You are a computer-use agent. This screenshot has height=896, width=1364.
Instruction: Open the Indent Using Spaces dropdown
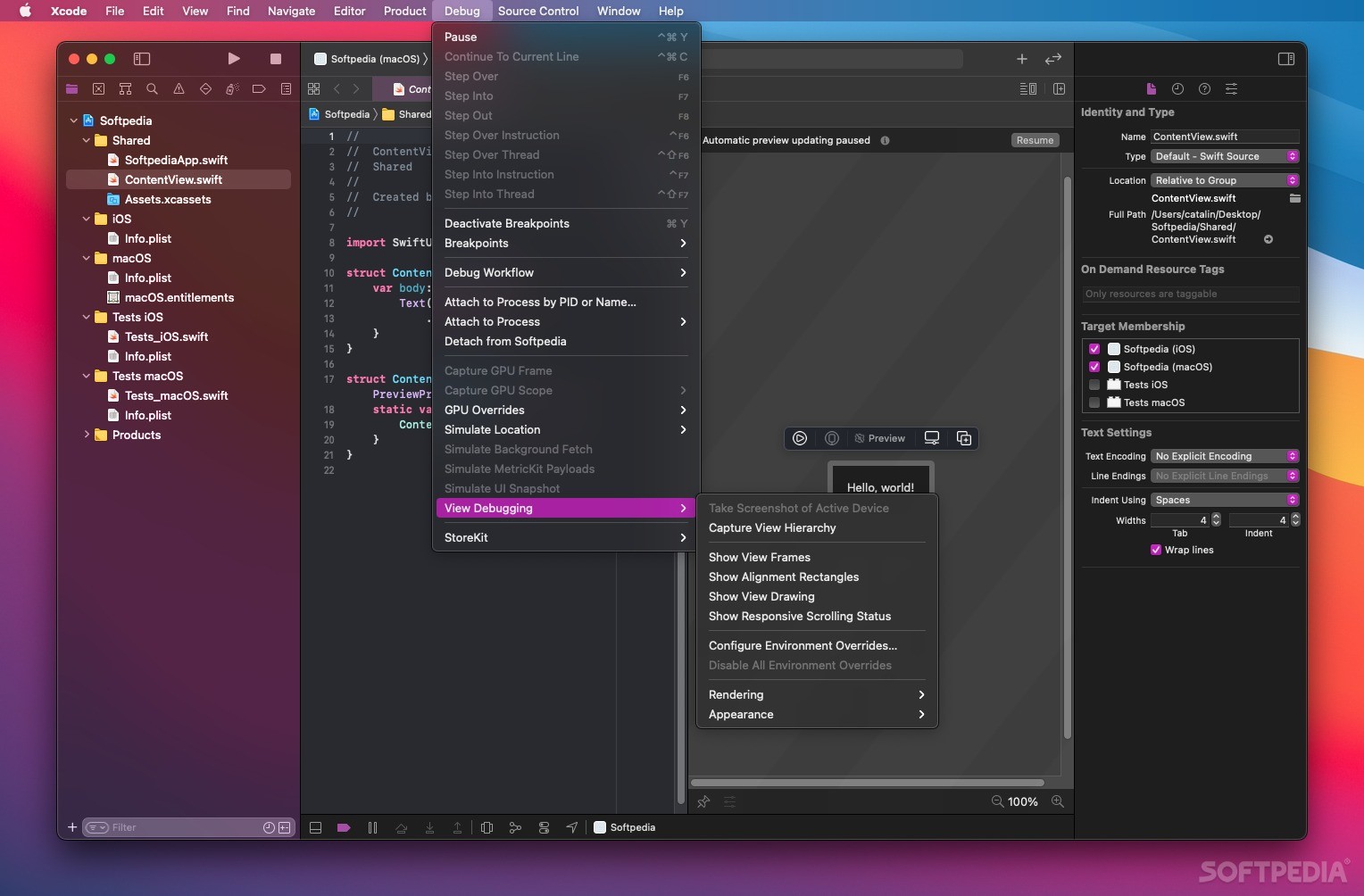click(1225, 500)
